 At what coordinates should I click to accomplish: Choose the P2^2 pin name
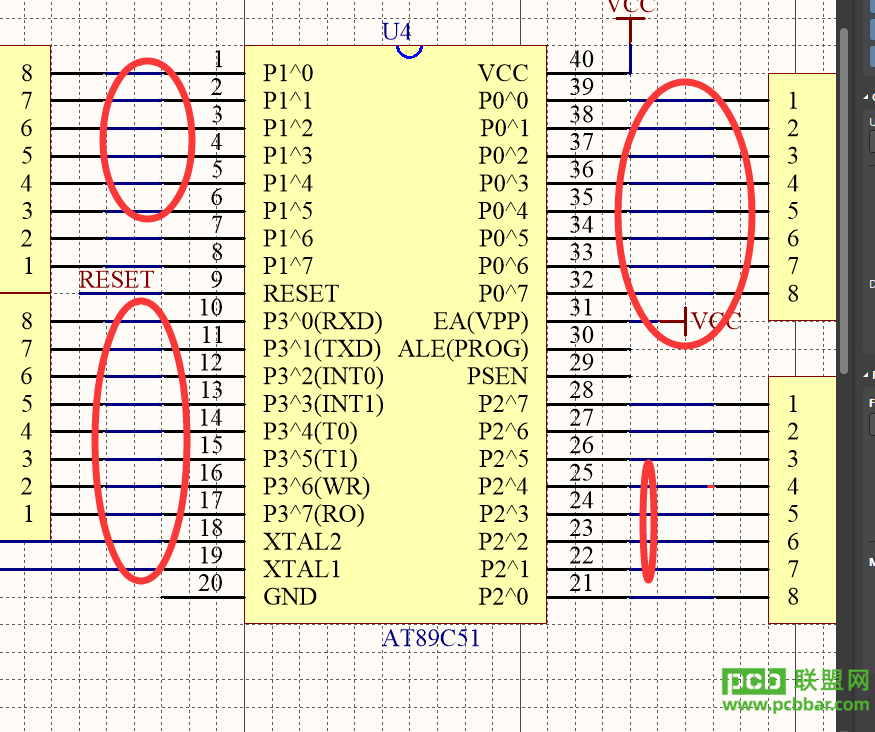coord(503,542)
